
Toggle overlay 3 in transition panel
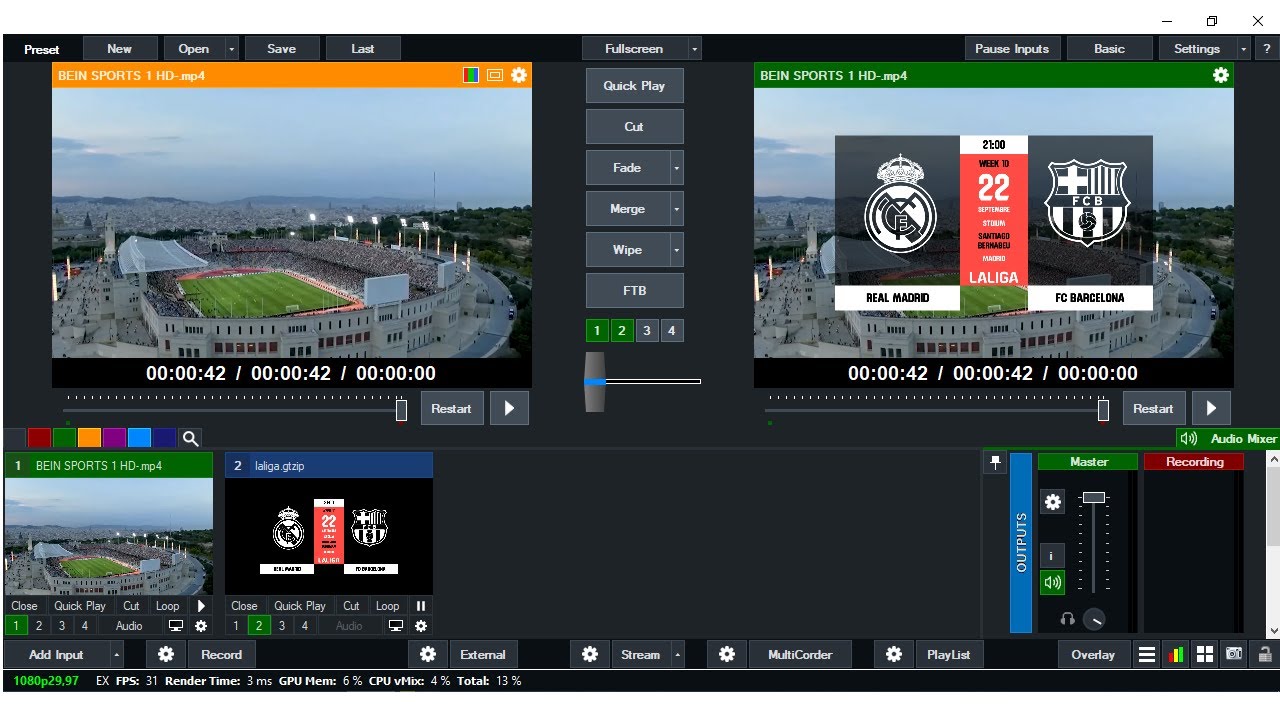point(647,331)
